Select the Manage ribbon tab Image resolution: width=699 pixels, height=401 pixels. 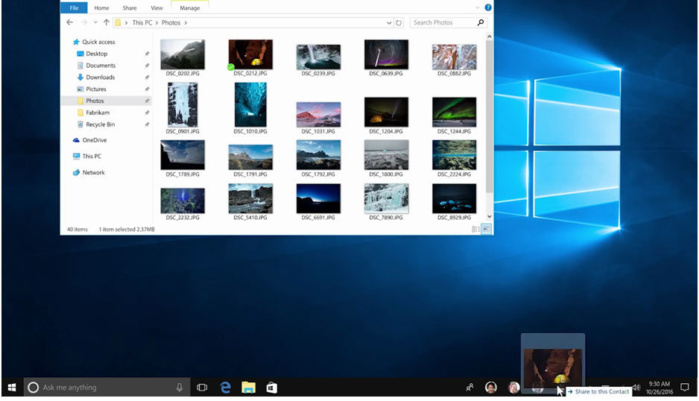(x=190, y=8)
